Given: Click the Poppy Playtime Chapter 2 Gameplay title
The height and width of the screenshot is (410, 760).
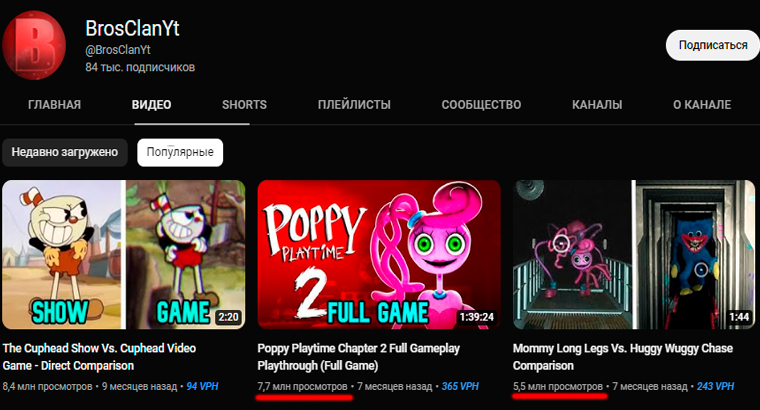Looking at the screenshot, I should (359, 357).
